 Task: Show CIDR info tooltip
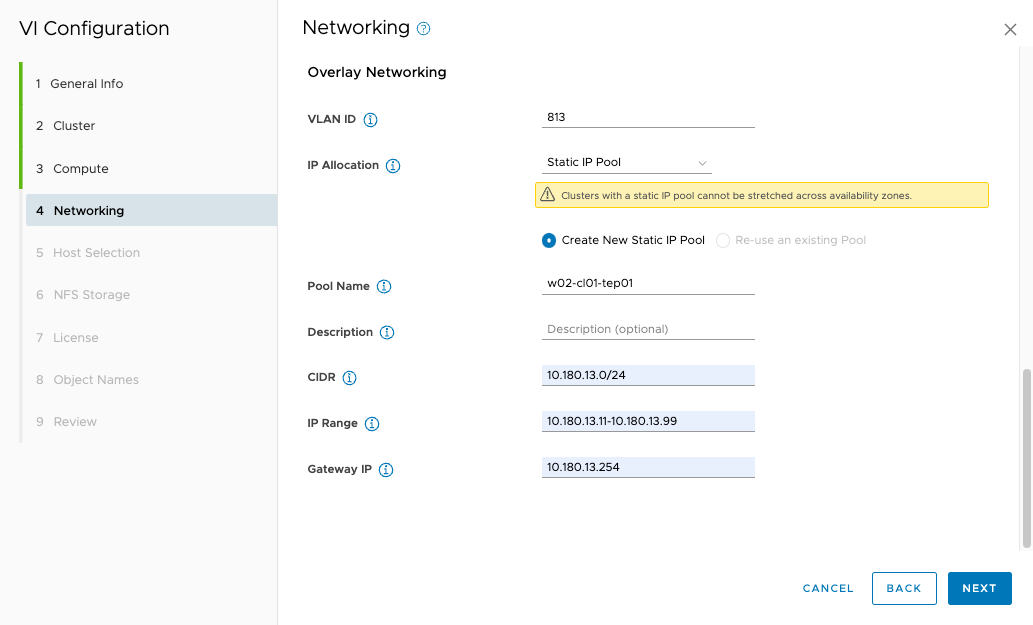click(x=349, y=377)
